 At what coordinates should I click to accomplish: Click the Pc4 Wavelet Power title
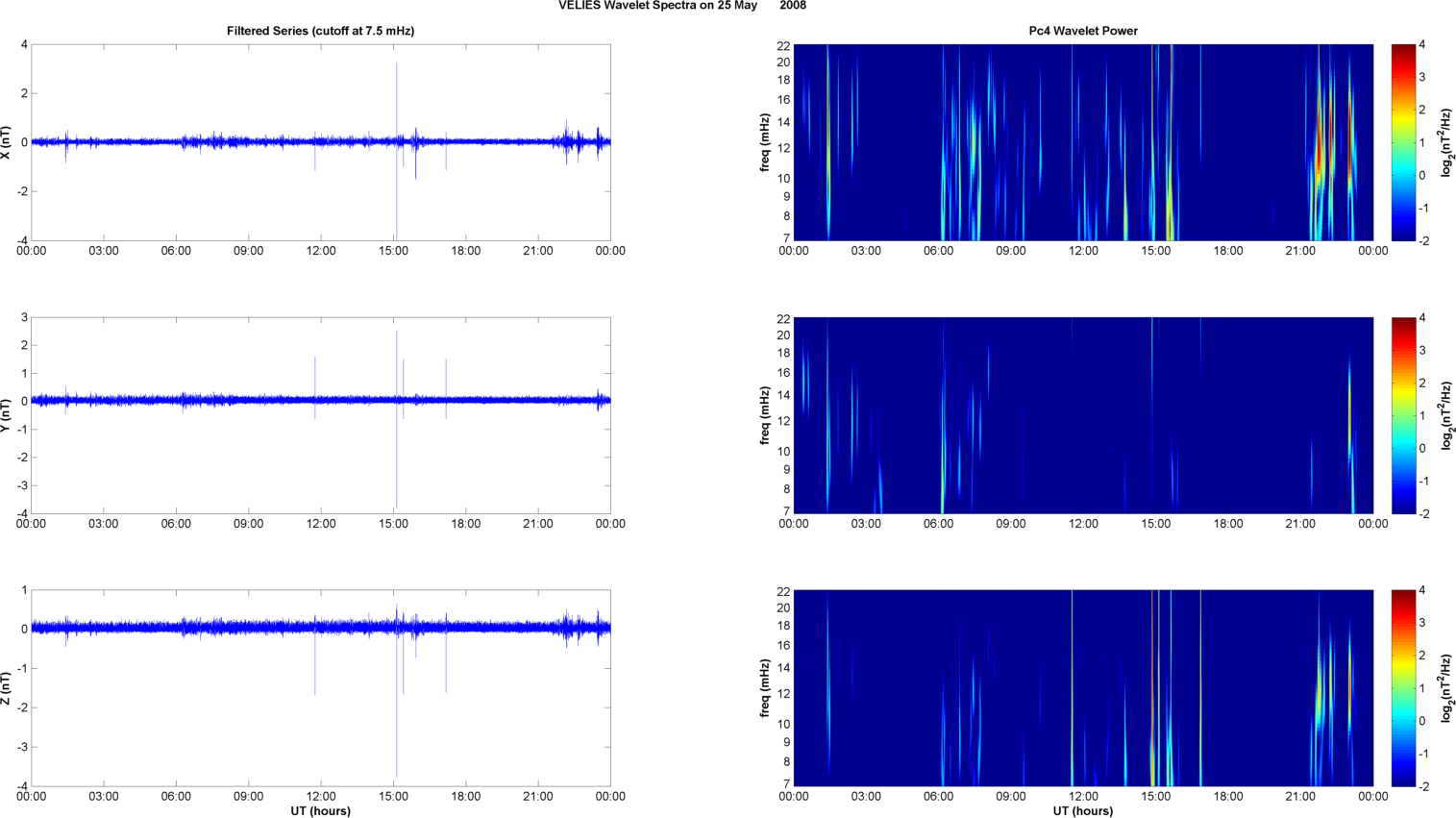[1083, 31]
